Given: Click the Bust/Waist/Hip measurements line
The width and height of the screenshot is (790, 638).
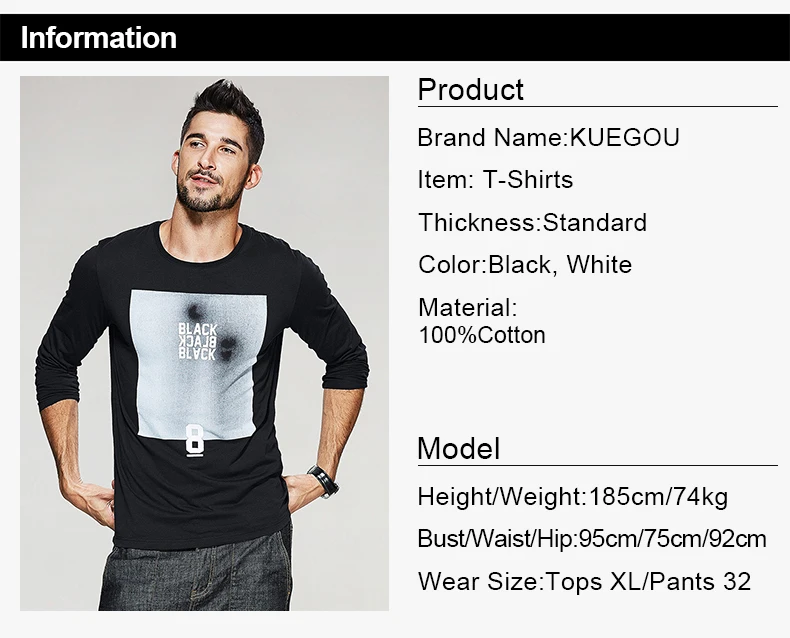Looking at the screenshot, I should [592, 539].
